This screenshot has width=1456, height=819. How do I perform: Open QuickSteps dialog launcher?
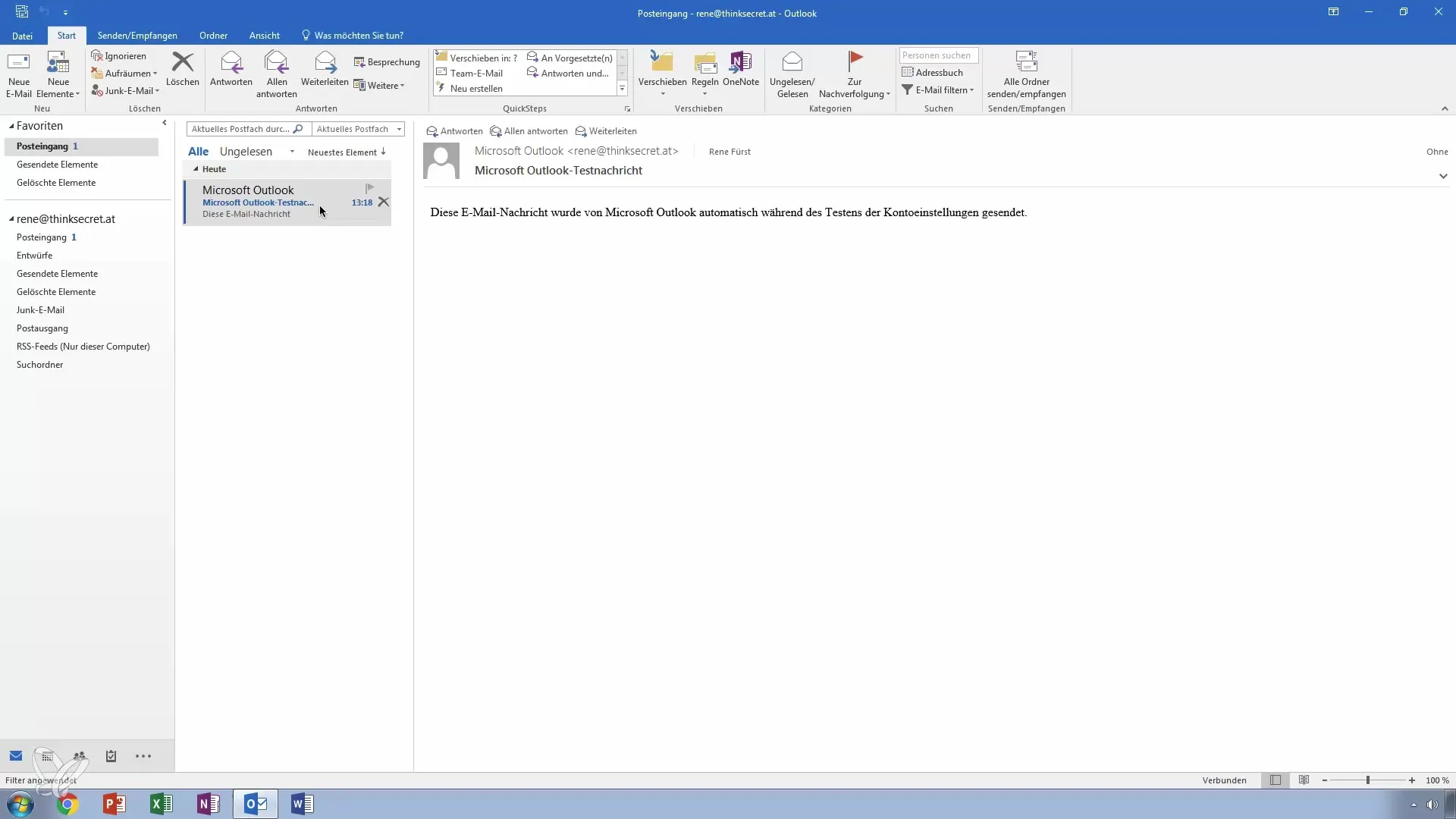tap(627, 109)
